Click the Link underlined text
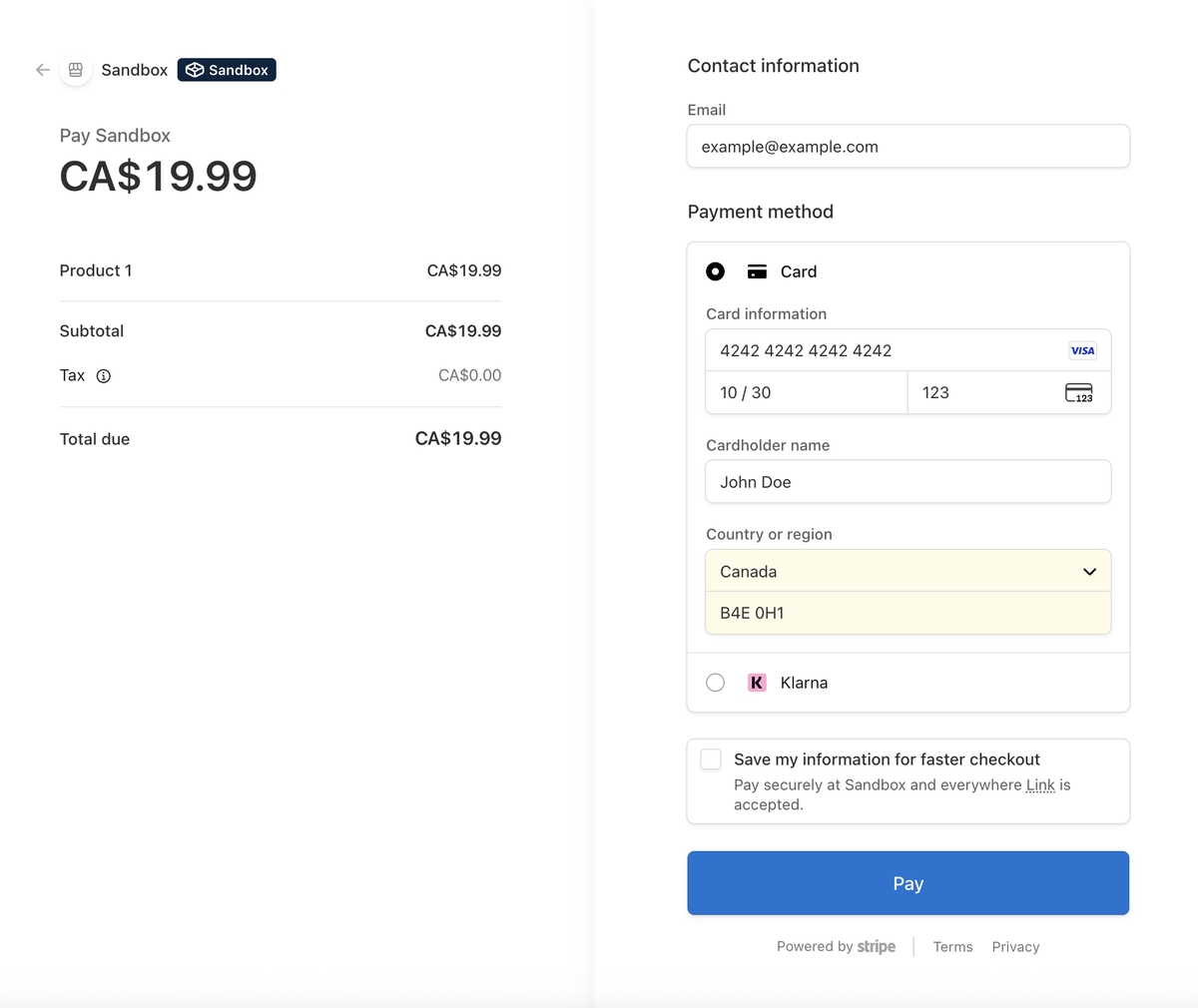1198x1008 pixels. click(x=1040, y=785)
